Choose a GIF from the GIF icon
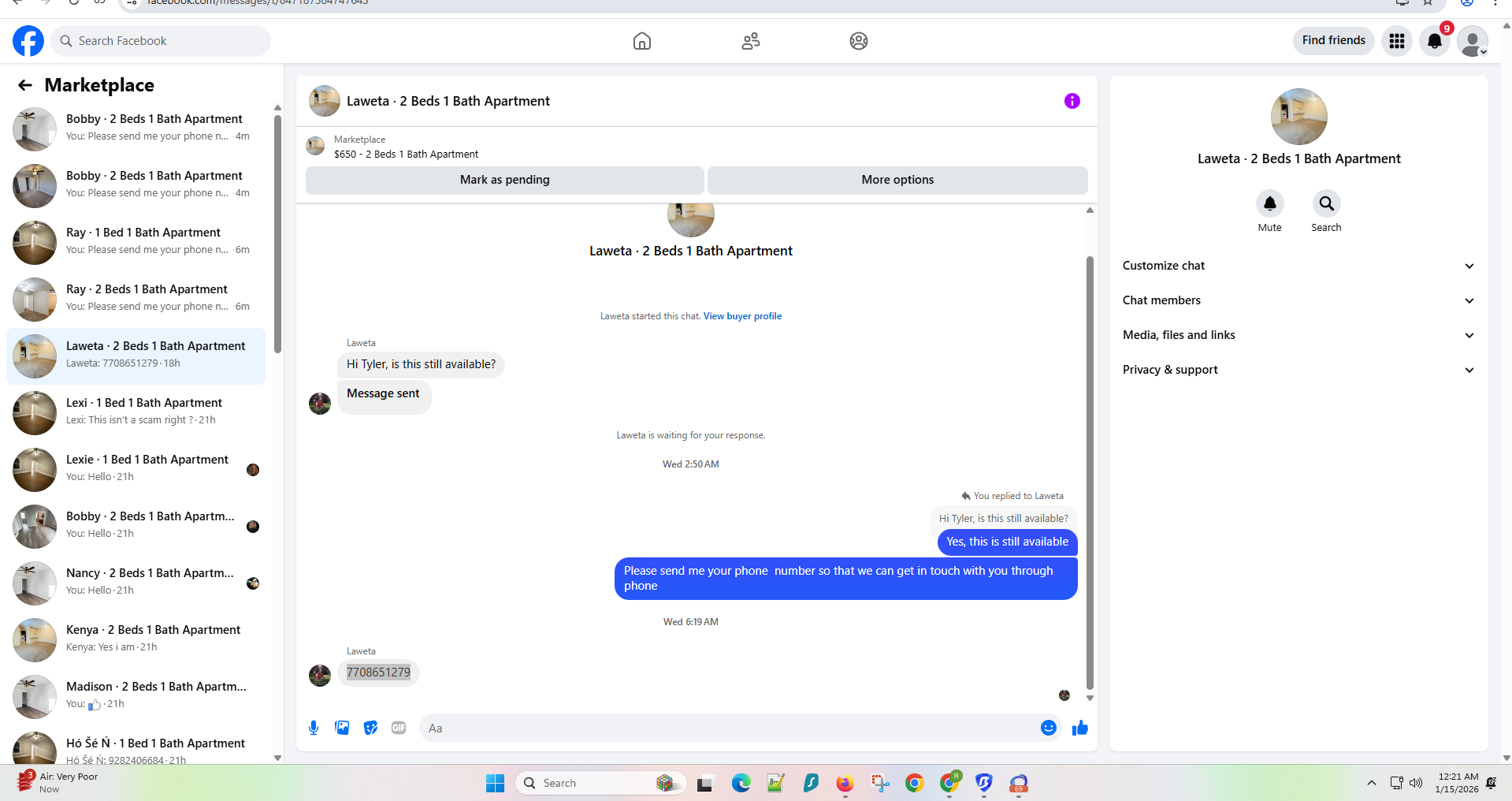1512x801 pixels. point(399,728)
